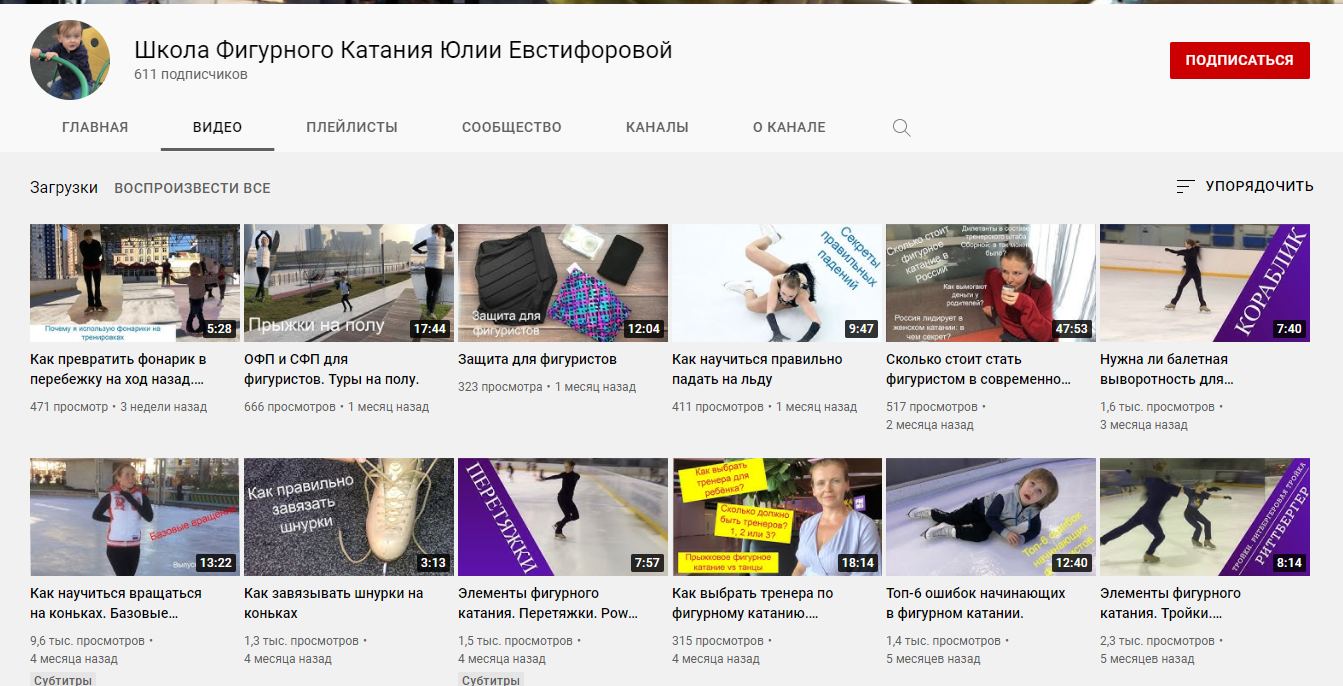Click the channel name heading
Image resolution: width=1343 pixels, height=686 pixels.
point(403,50)
